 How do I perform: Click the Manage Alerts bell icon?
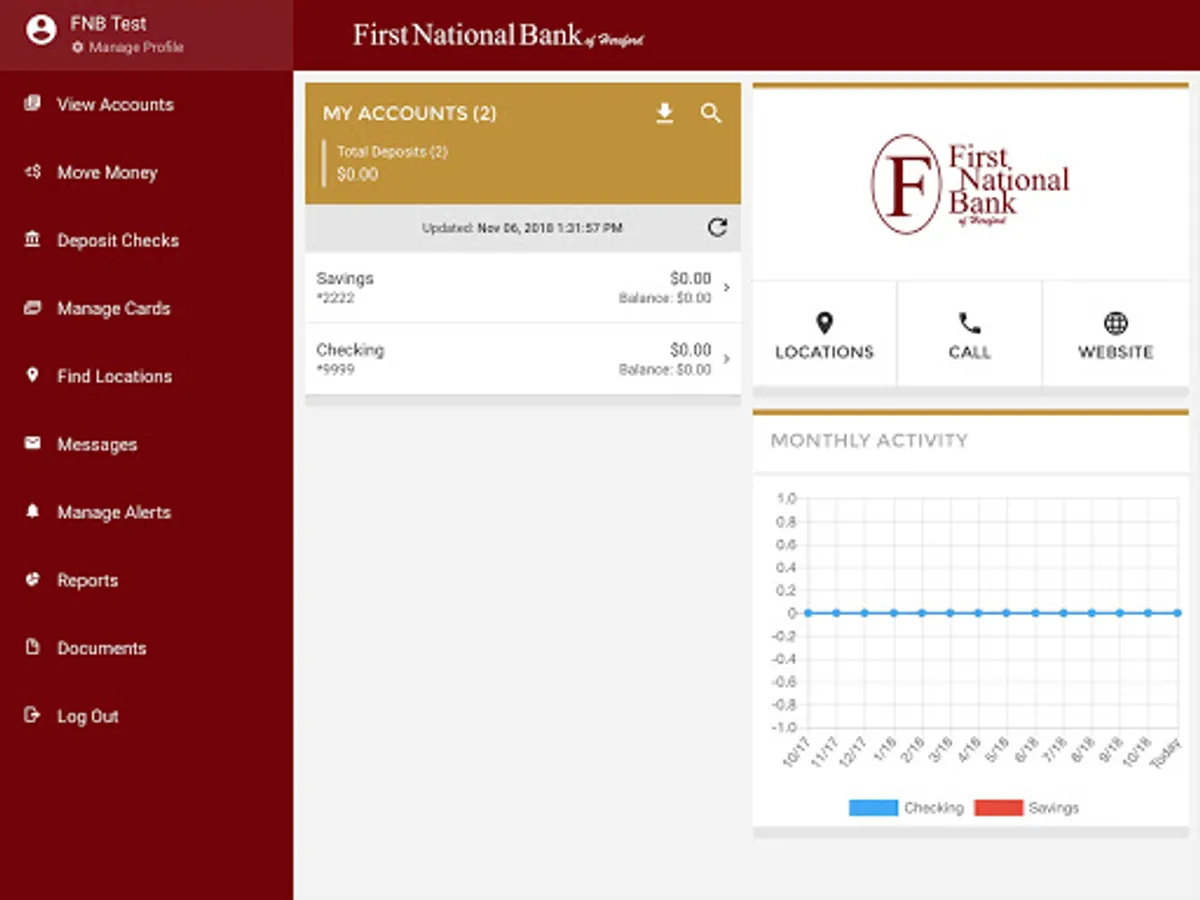pos(33,511)
